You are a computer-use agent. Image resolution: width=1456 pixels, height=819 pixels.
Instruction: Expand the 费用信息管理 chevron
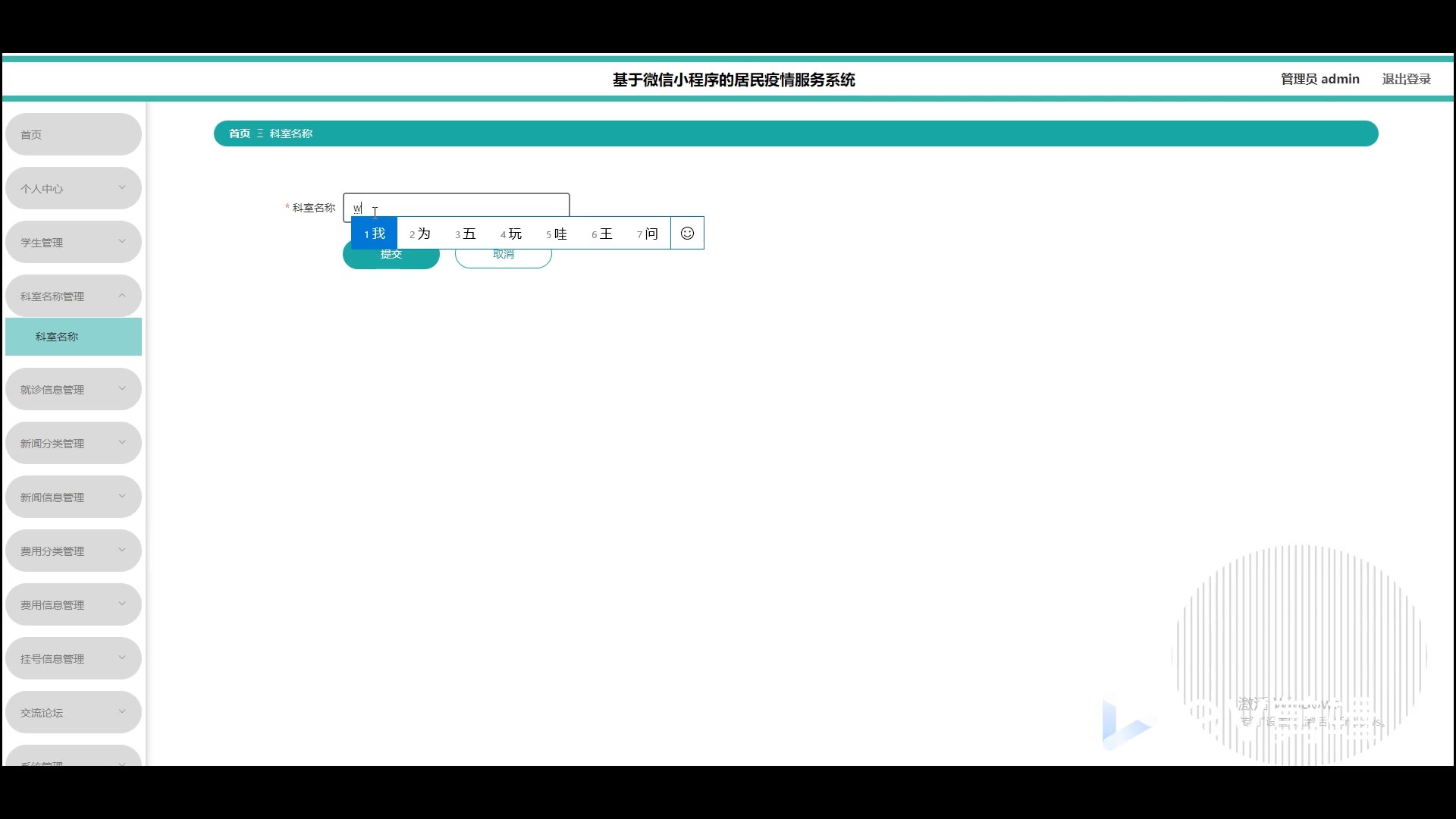[x=122, y=604]
